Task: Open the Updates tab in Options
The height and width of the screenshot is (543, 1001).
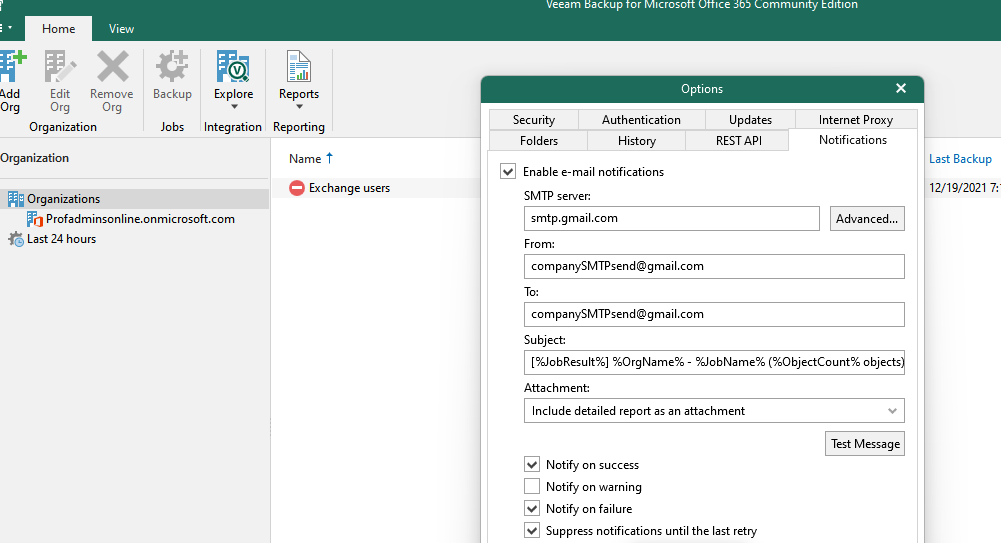Action: pyautogui.click(x=750, y=119)
